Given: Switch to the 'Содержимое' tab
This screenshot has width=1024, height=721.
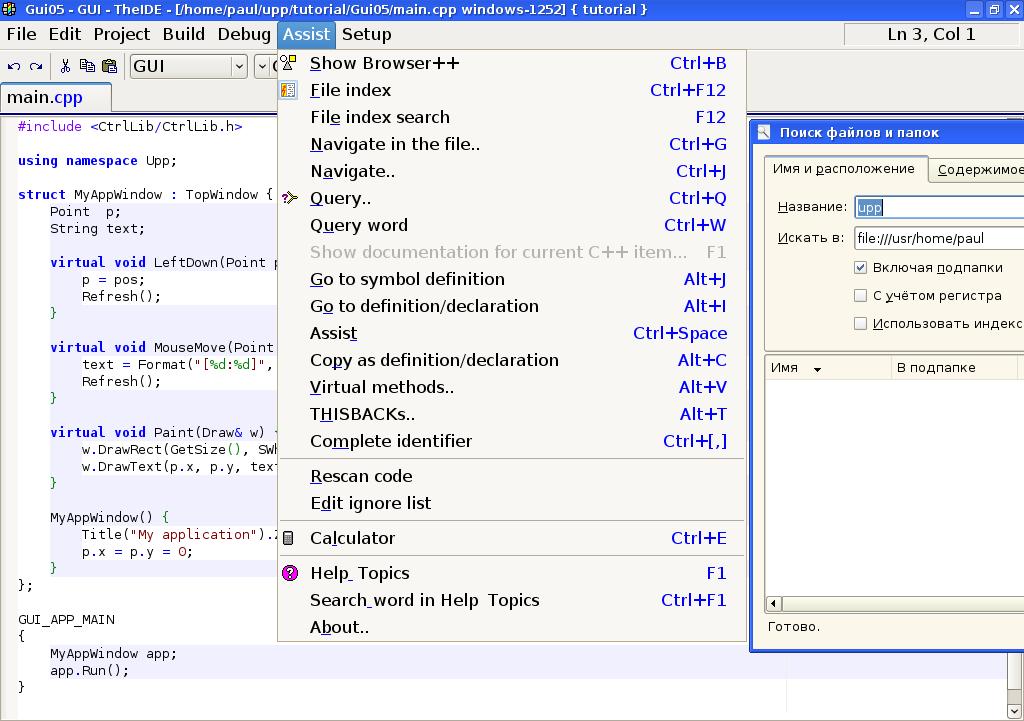Looking at the screenshot, I should coord(979,170).
